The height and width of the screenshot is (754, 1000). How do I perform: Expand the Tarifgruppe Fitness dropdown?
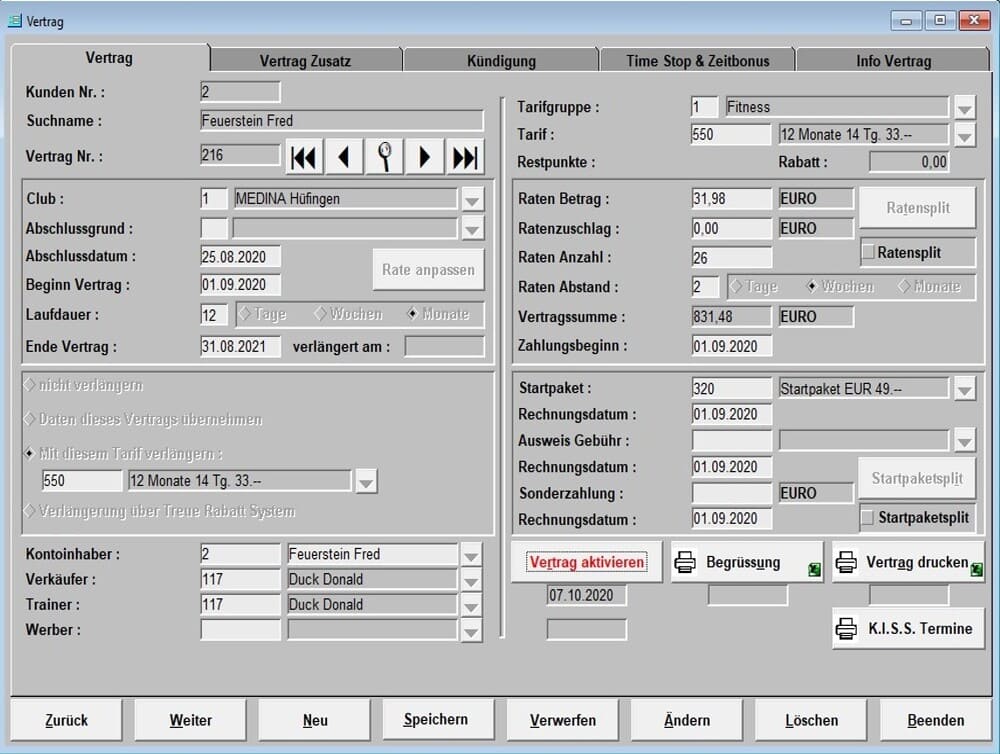964,108
